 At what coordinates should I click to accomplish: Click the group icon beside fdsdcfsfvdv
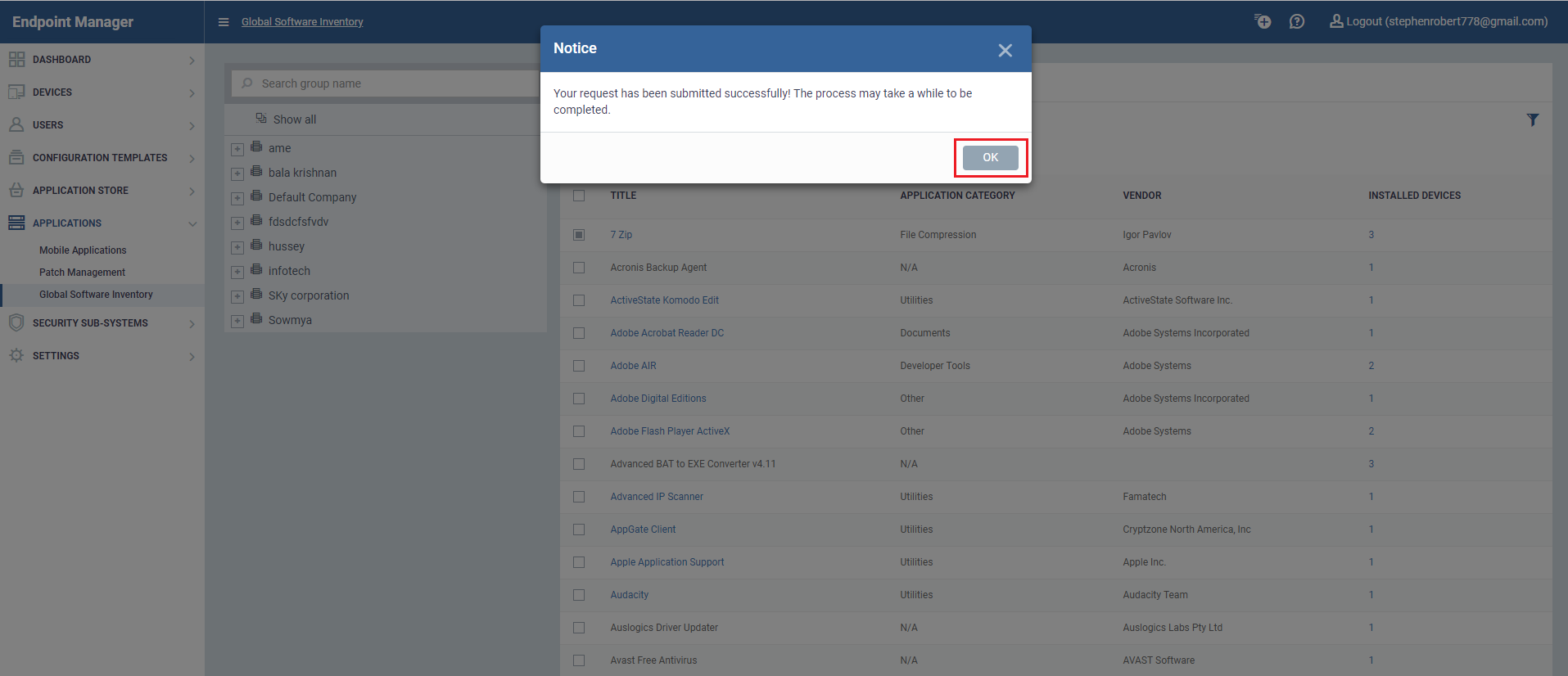coord(256,221)
